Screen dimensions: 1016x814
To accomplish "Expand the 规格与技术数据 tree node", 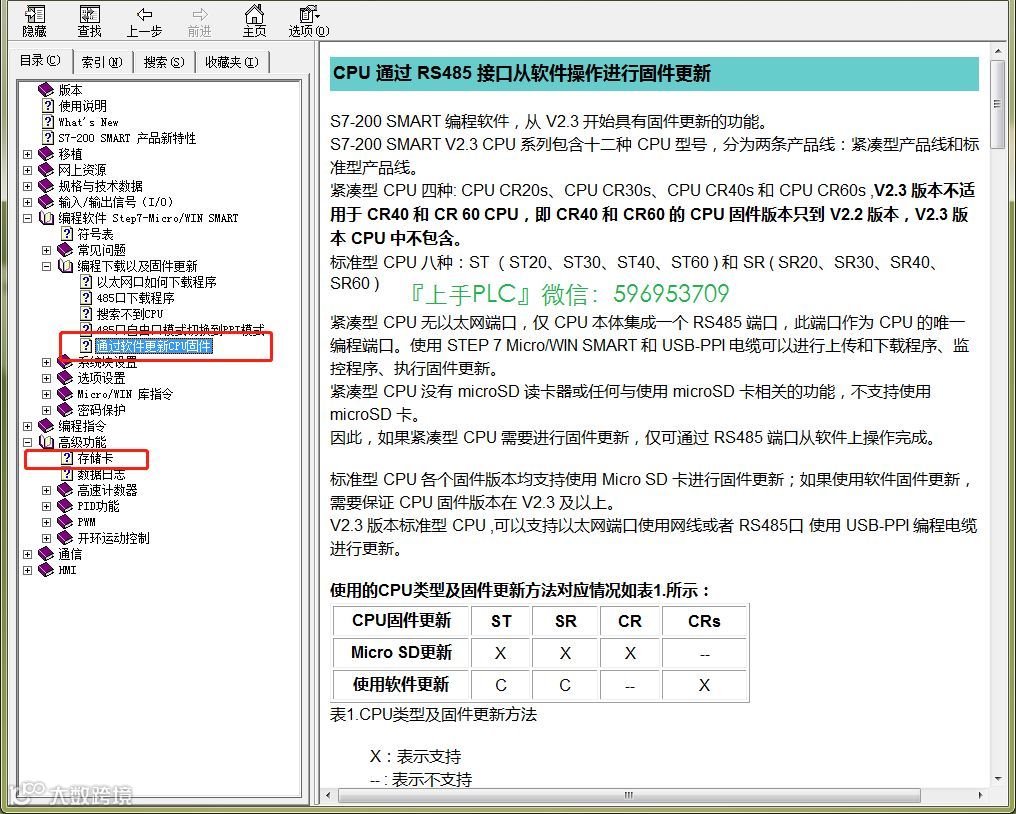I will 27,187.
